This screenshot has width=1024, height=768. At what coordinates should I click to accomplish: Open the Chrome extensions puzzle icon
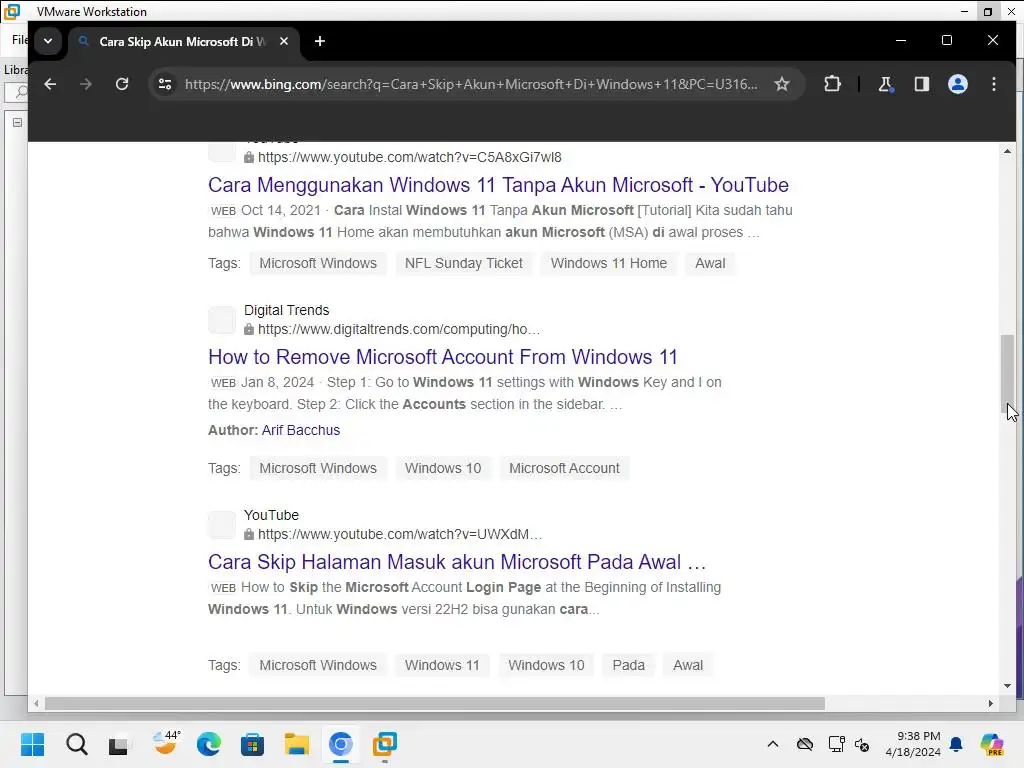[x=832, y=84]
